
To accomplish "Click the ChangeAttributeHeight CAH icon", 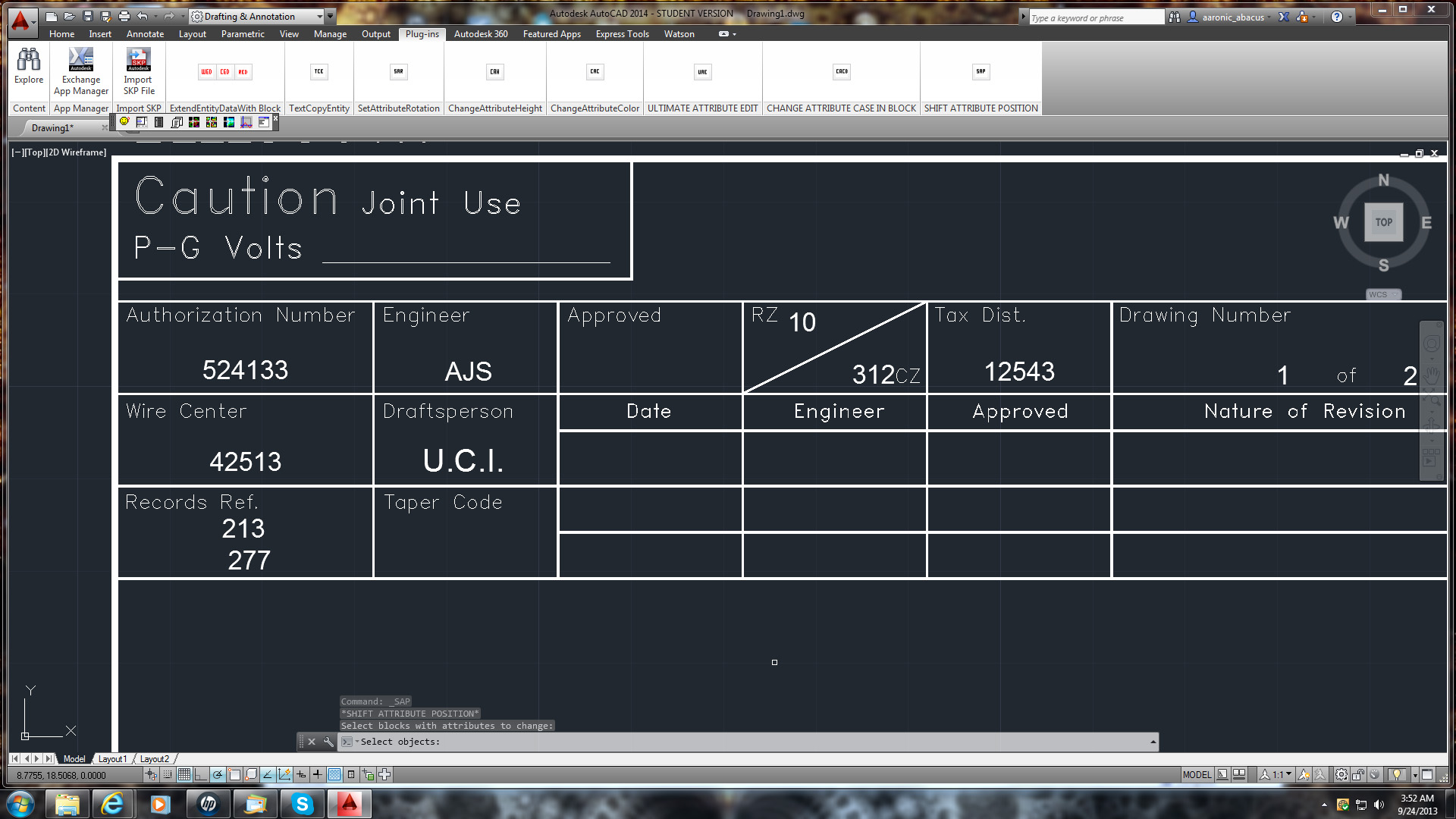I will pos(494,72).
